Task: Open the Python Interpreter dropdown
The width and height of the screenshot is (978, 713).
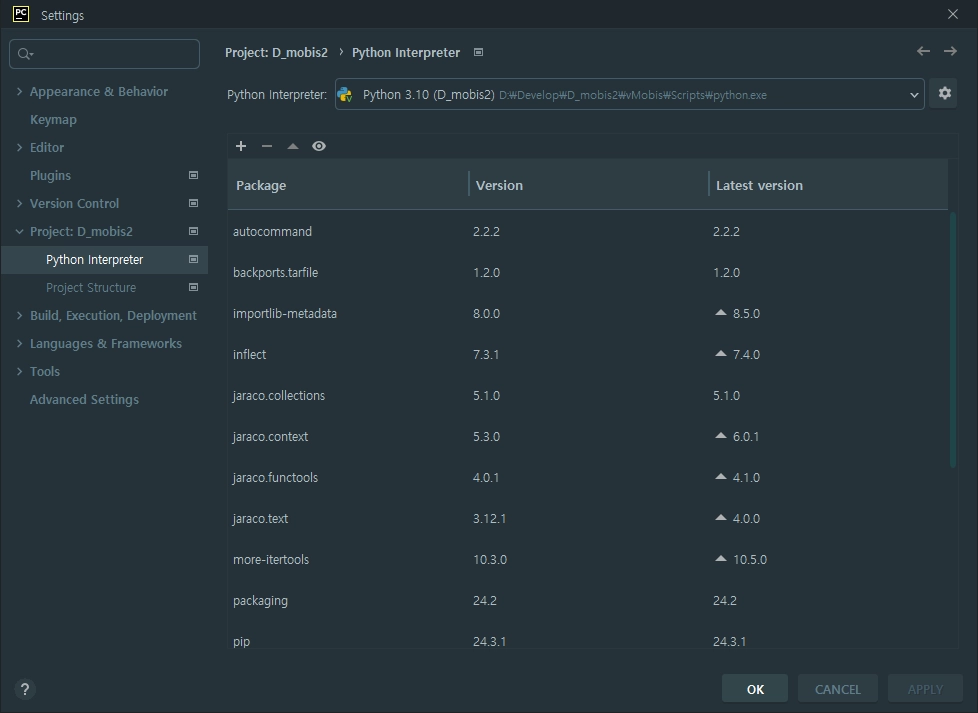Action: click(x=629, y=94)
